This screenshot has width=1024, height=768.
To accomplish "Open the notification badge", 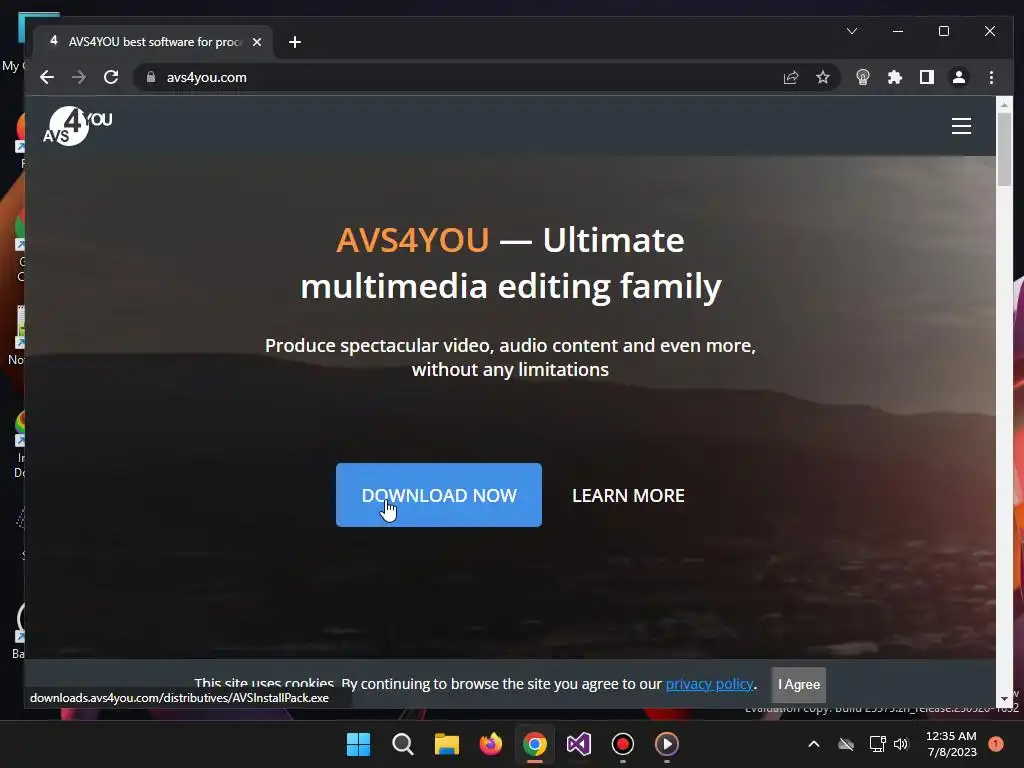I will (x=996, y=744).
